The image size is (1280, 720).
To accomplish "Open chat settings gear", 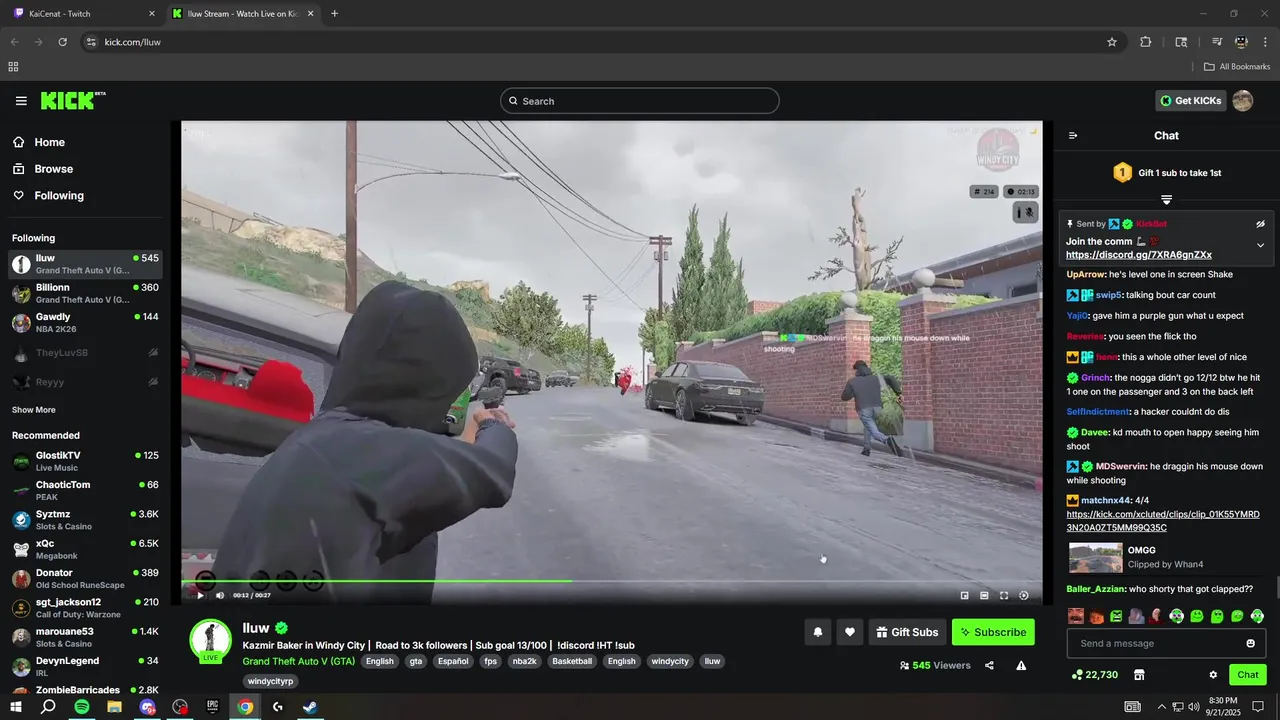I will tap(1213, 675).
